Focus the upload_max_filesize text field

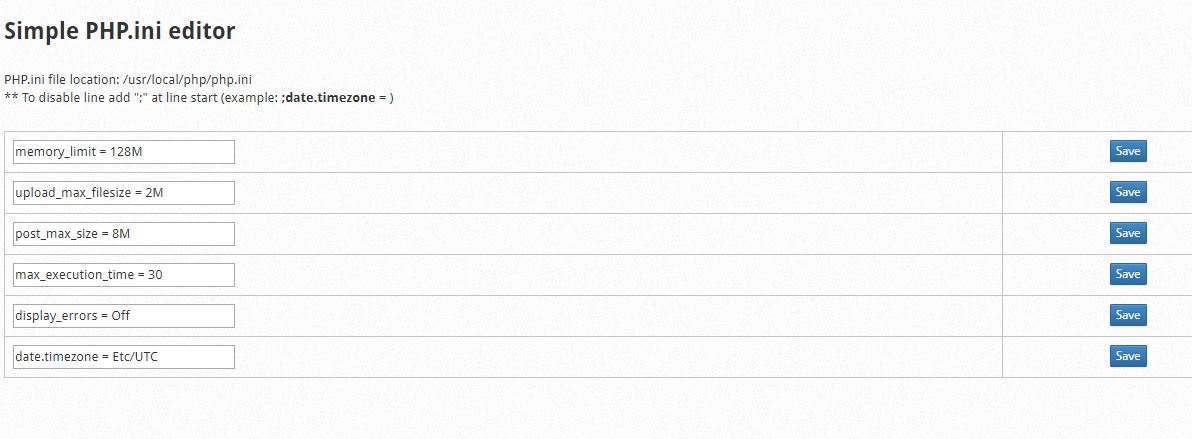click(x=123, y=193)
